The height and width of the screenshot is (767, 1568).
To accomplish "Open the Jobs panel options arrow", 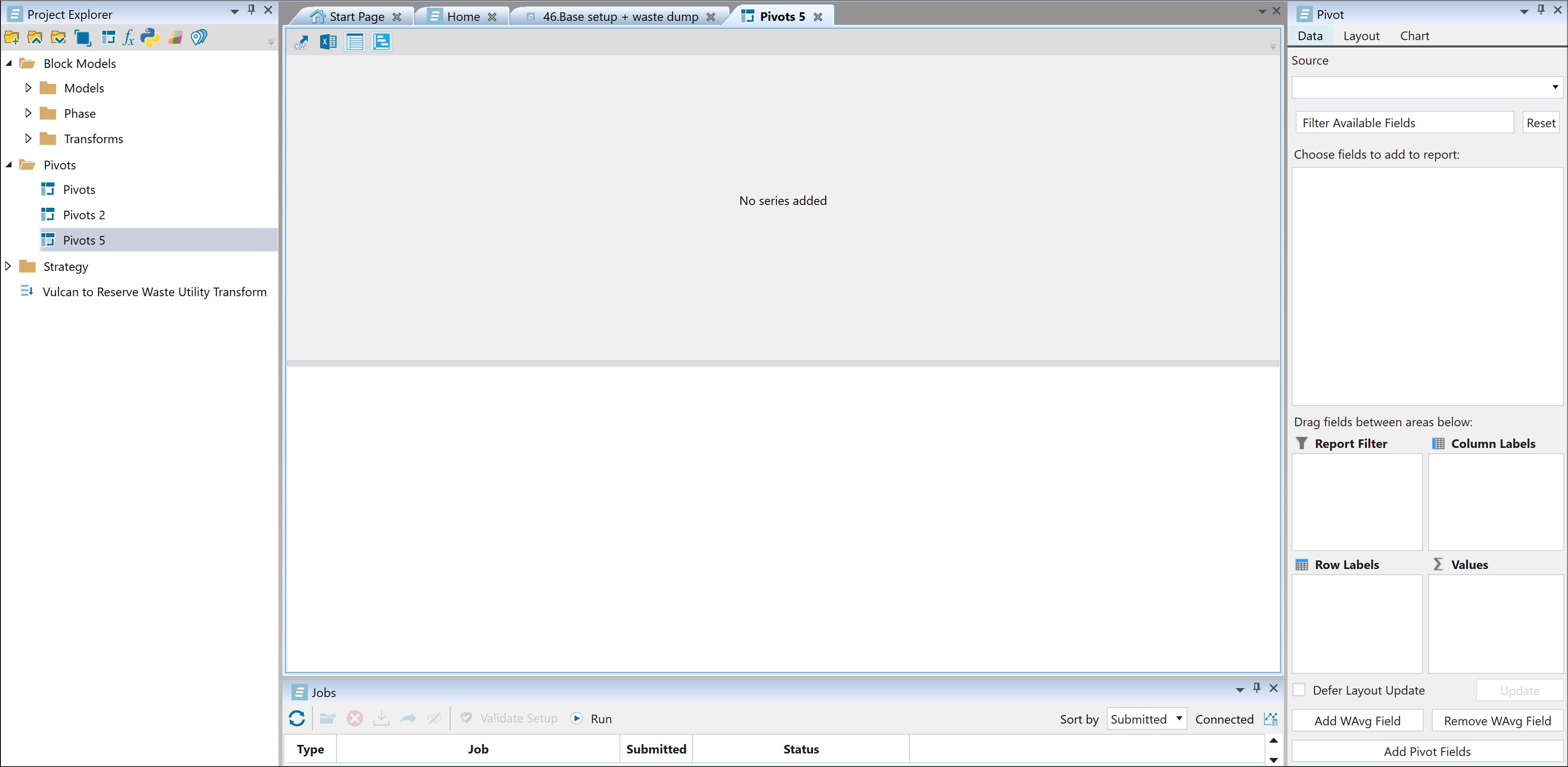I will tap(1240, 690).
